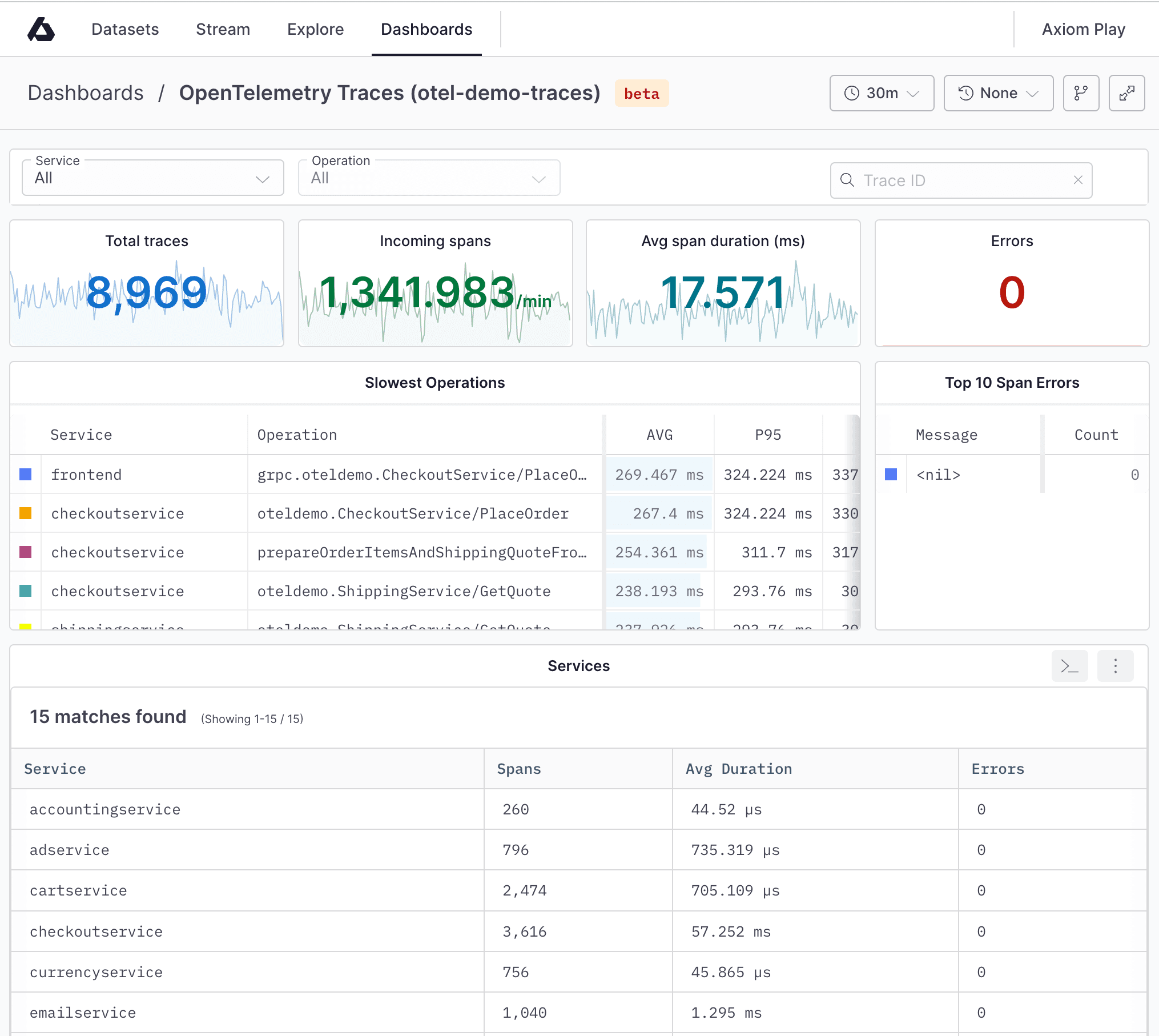Open the Services query terminal icon

click(1069, 666)
